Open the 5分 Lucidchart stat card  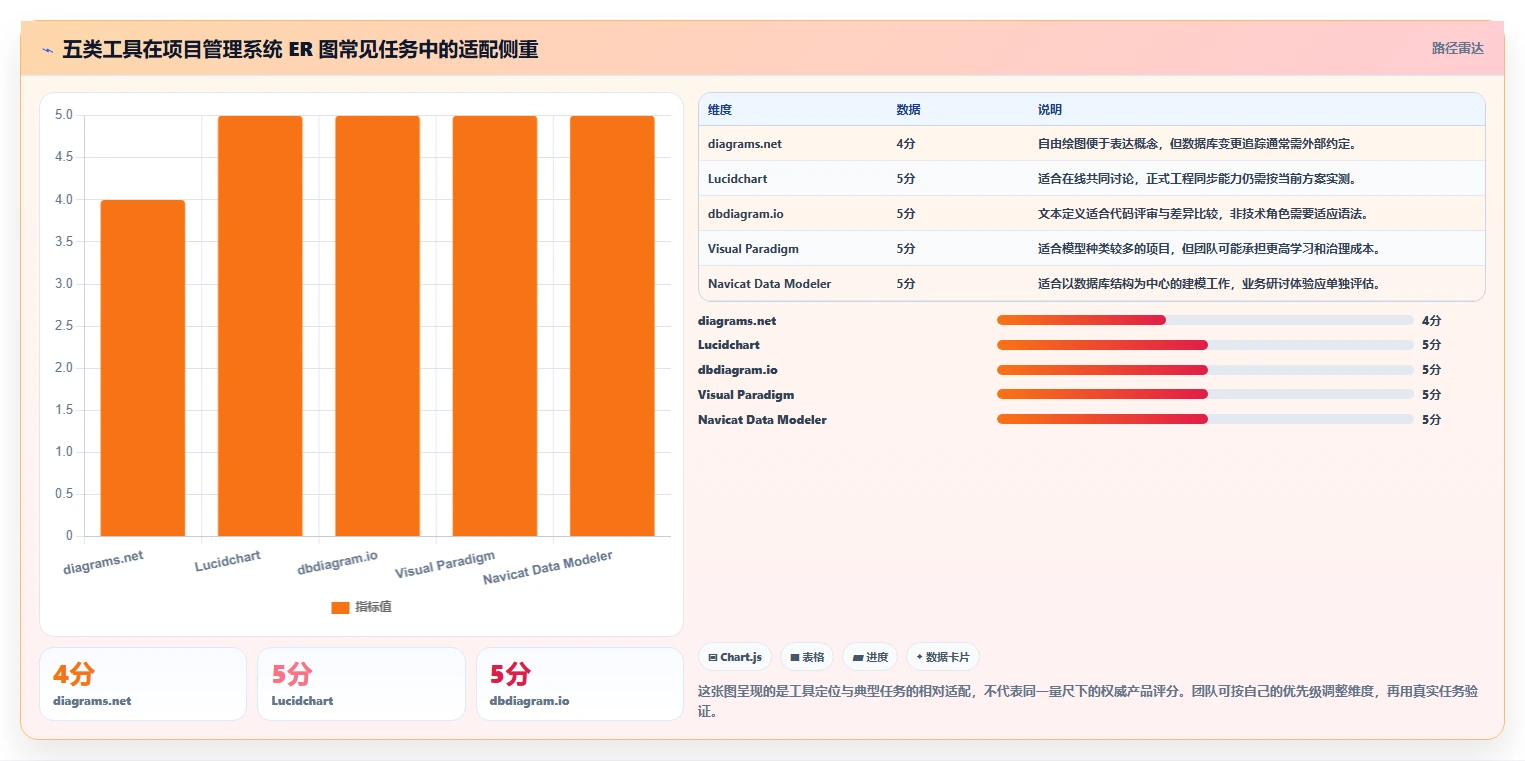click(361, 684)
